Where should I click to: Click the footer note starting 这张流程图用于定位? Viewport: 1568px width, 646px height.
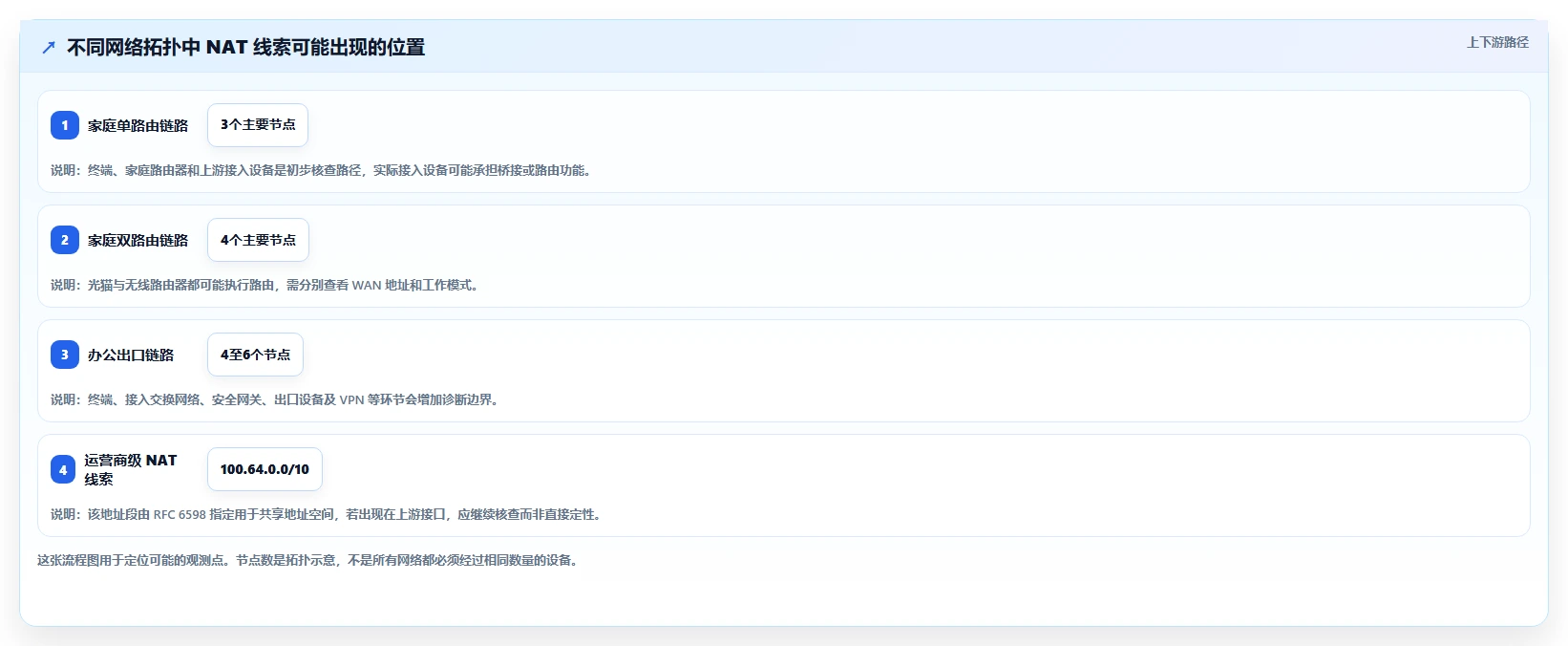(x=309, y=560)
